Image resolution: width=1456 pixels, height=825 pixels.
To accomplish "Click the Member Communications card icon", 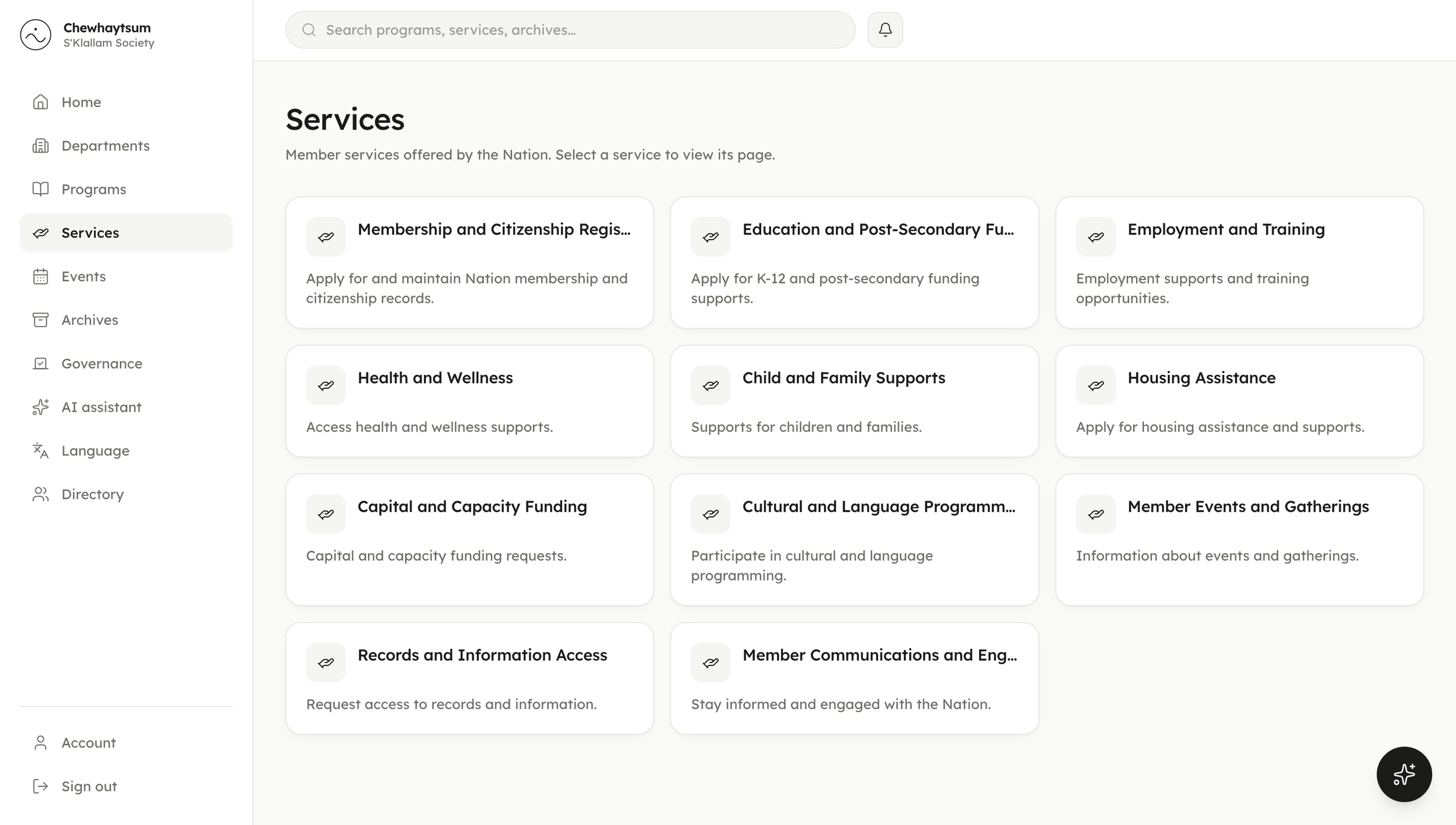I will point(711,663).
